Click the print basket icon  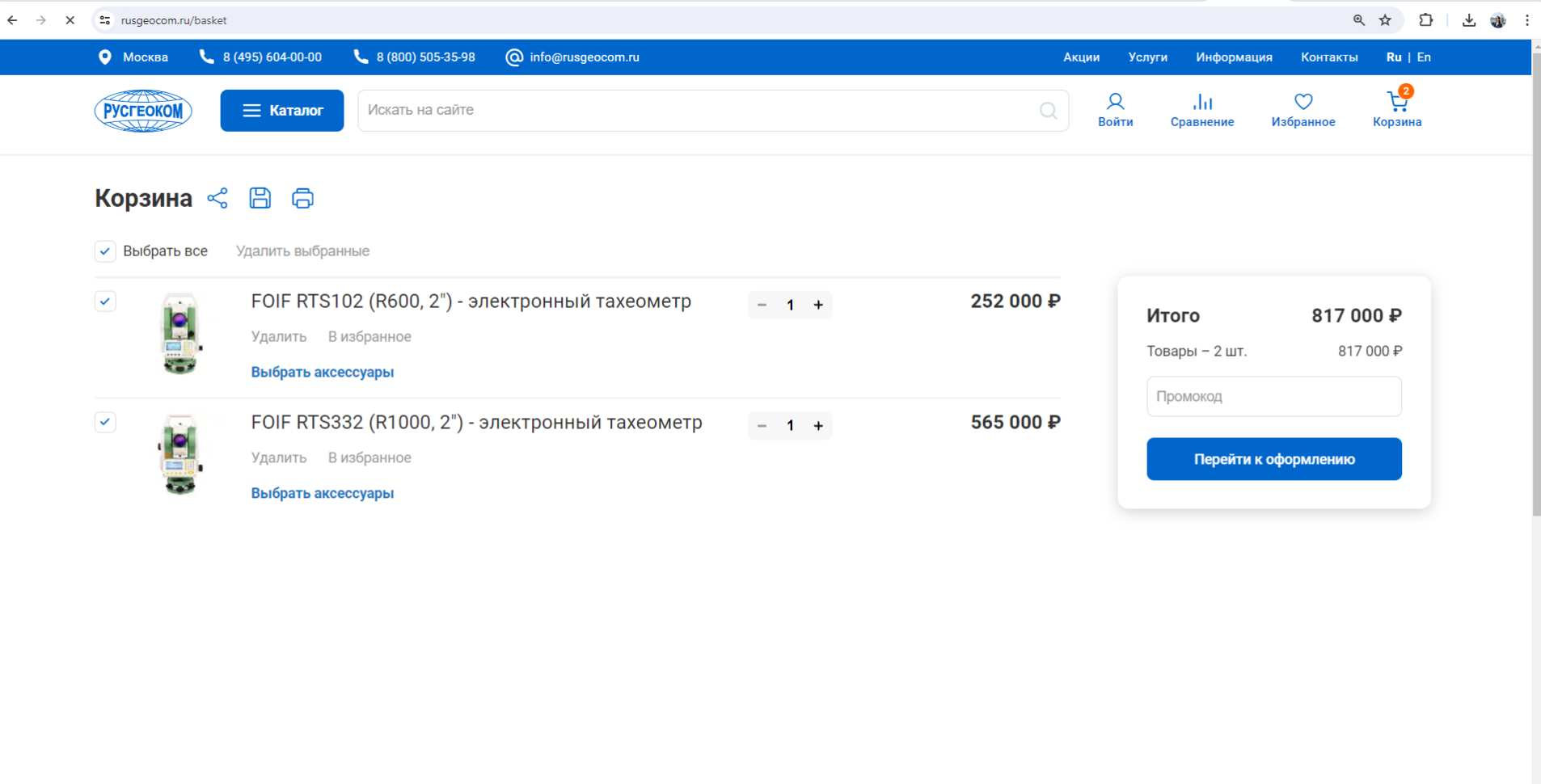[302, 198]
